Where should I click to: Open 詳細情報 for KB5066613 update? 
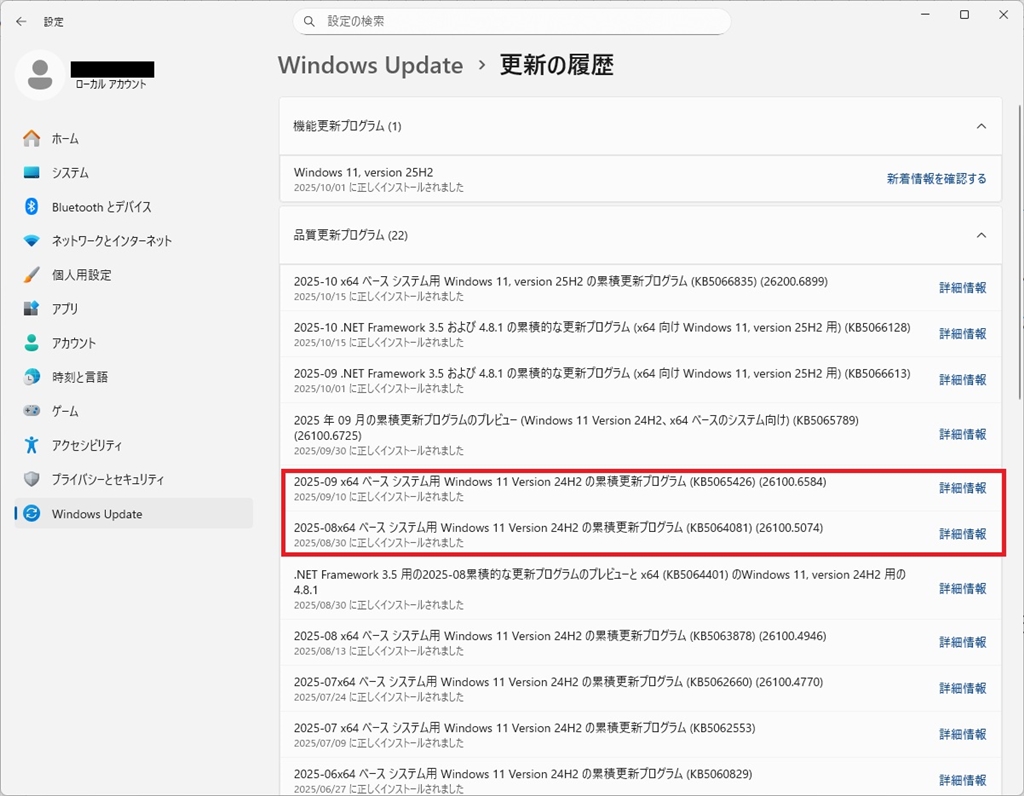point(963,379)
